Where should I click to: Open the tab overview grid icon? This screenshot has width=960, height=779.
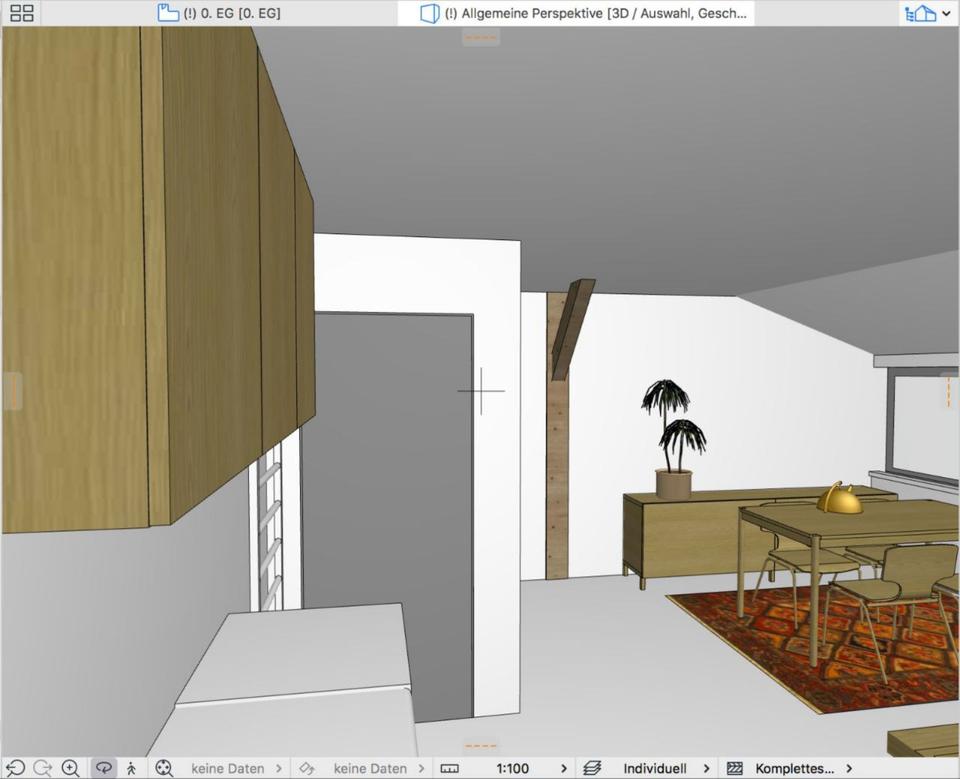click(x=21, y=13)
